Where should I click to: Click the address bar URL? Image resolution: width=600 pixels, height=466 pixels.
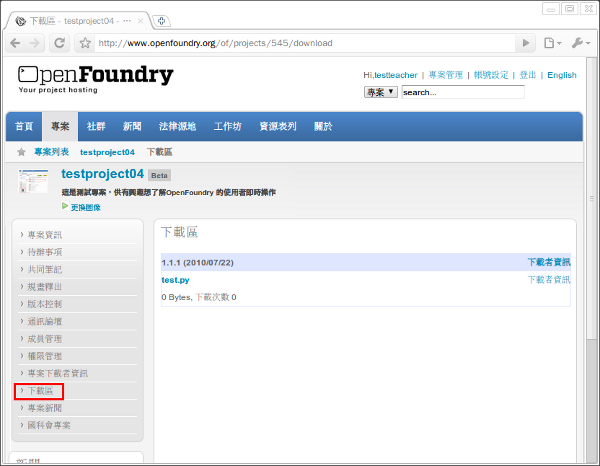pyautogui.click(x=215, y=43)
